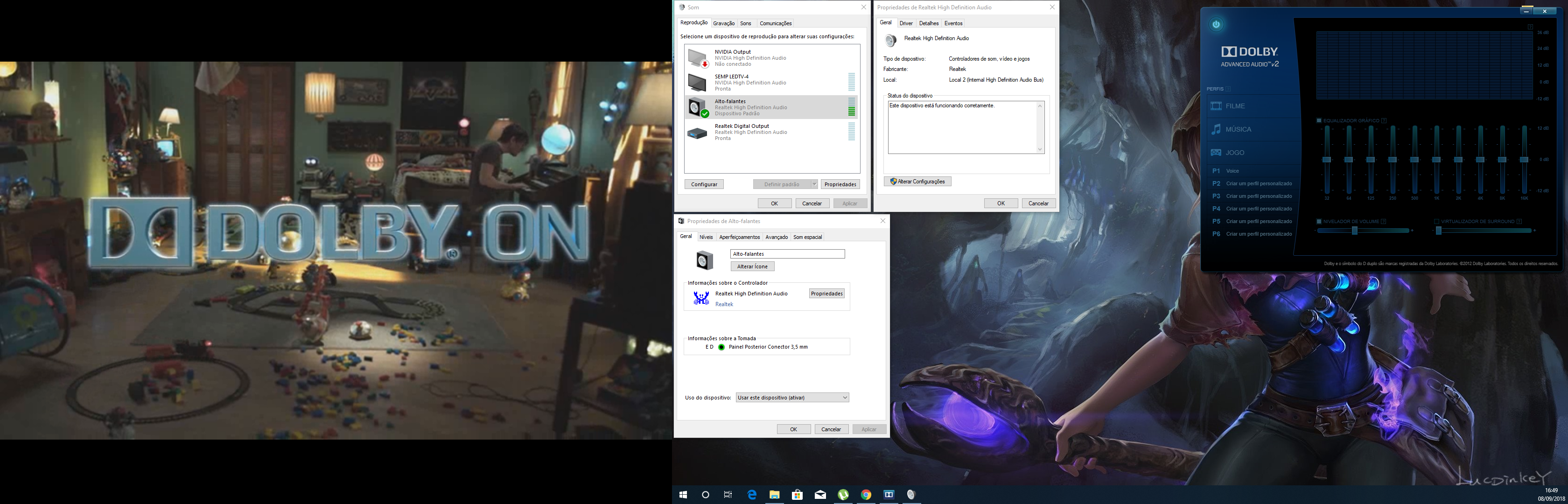The image size is (1568, 504).
Task: Open Comunicações tab
Action: [776, 23]
